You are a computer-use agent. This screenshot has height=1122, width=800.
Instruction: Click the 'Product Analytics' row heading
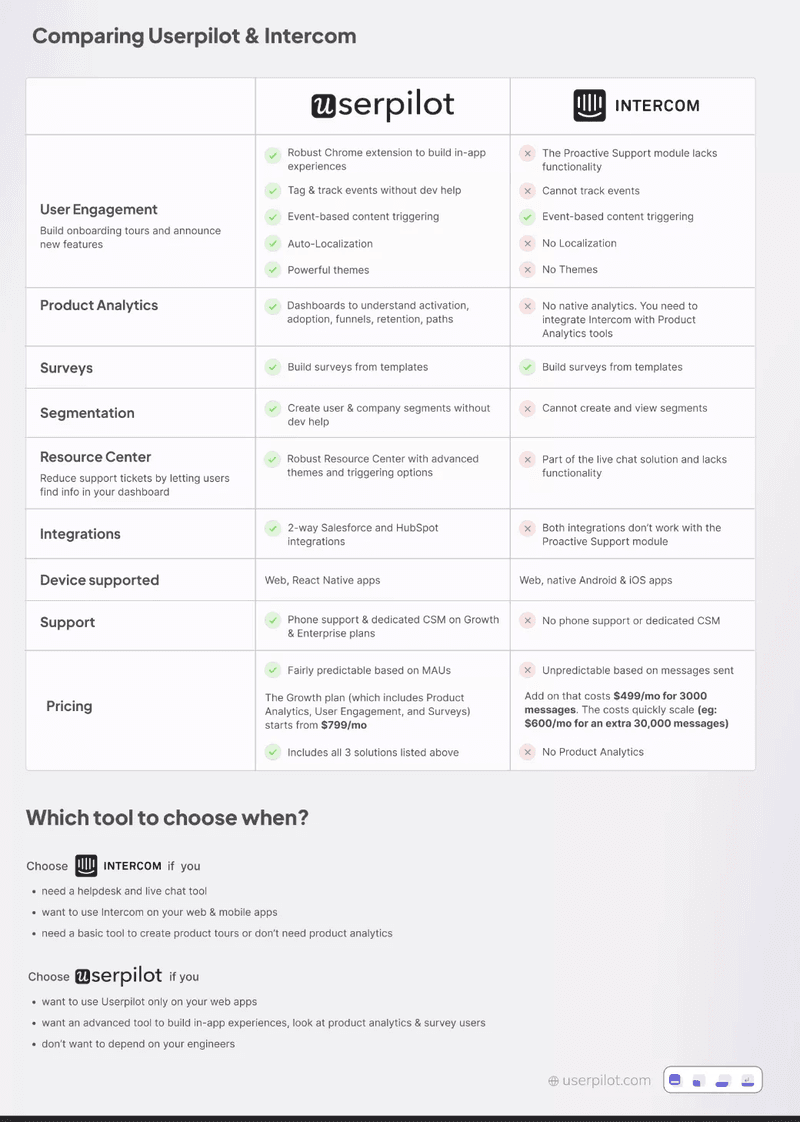[x=99, y=306]
